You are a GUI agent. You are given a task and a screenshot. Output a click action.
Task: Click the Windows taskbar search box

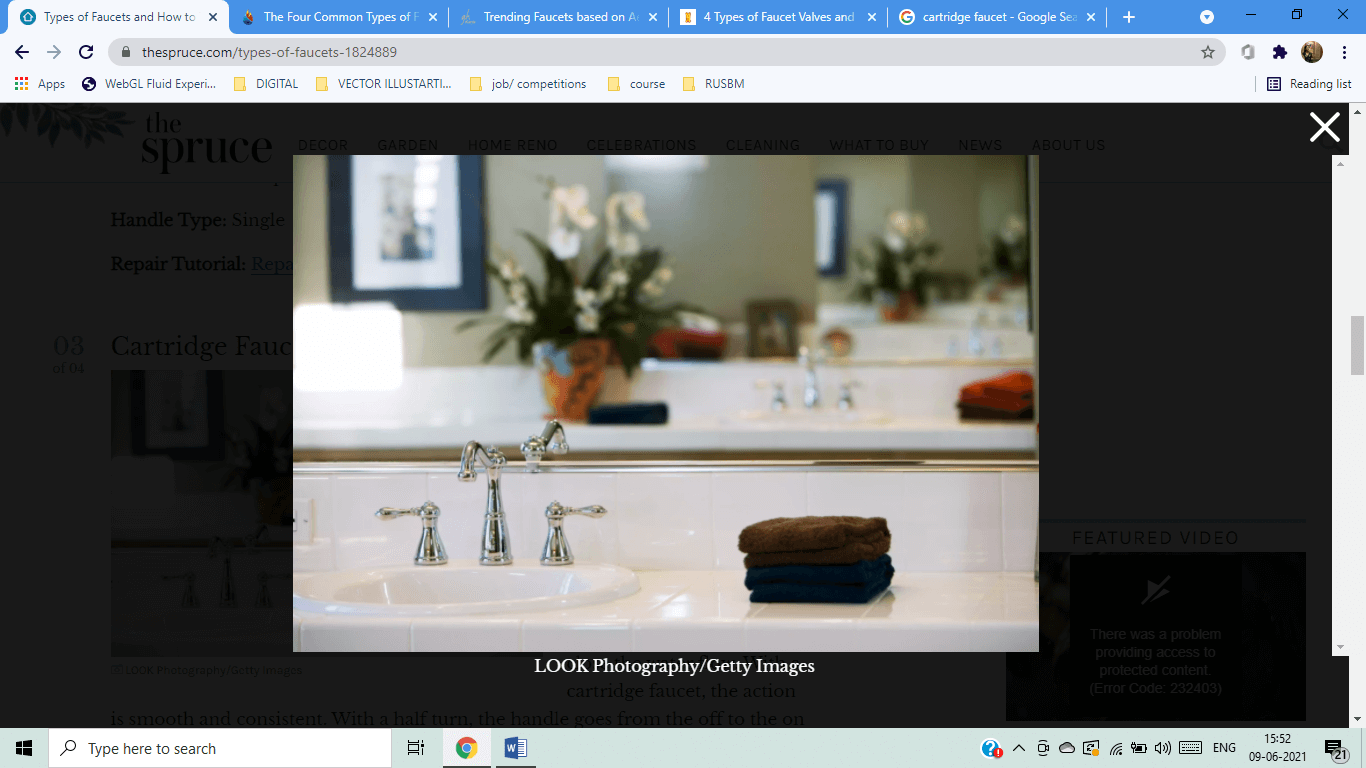(220, 748)
